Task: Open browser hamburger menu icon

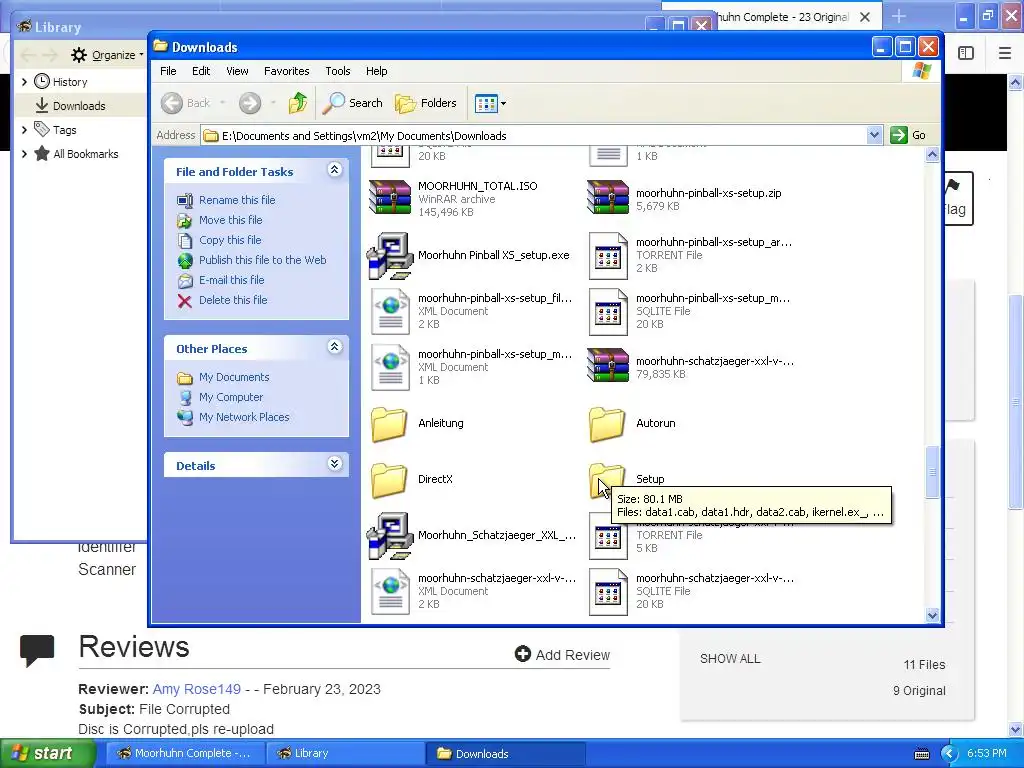Action: click(x=1004, y=53)
